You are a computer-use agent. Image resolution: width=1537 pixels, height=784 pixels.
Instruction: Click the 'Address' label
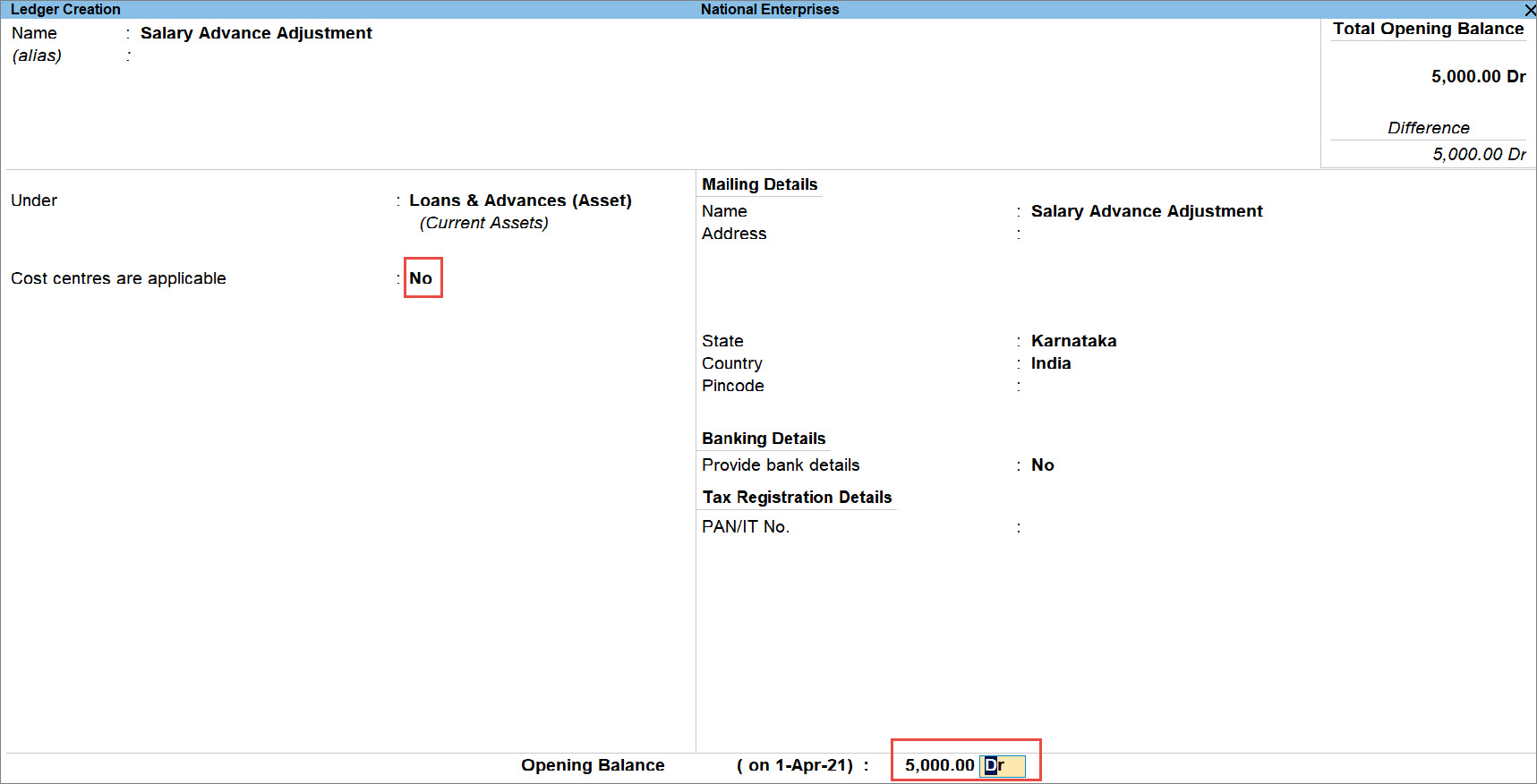click(x=734, y=234)
